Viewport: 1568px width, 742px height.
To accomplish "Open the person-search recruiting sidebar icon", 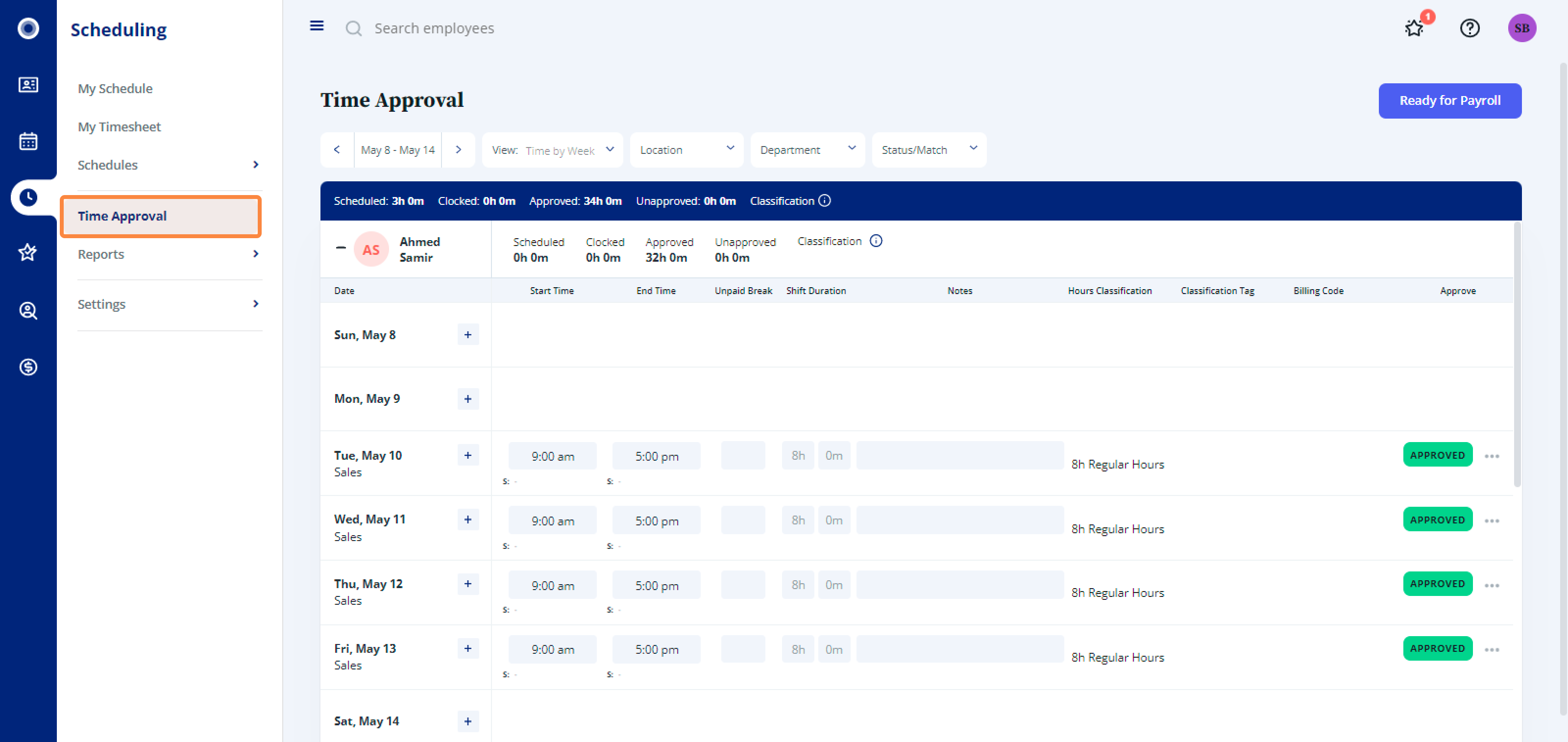I will [28, 311].
